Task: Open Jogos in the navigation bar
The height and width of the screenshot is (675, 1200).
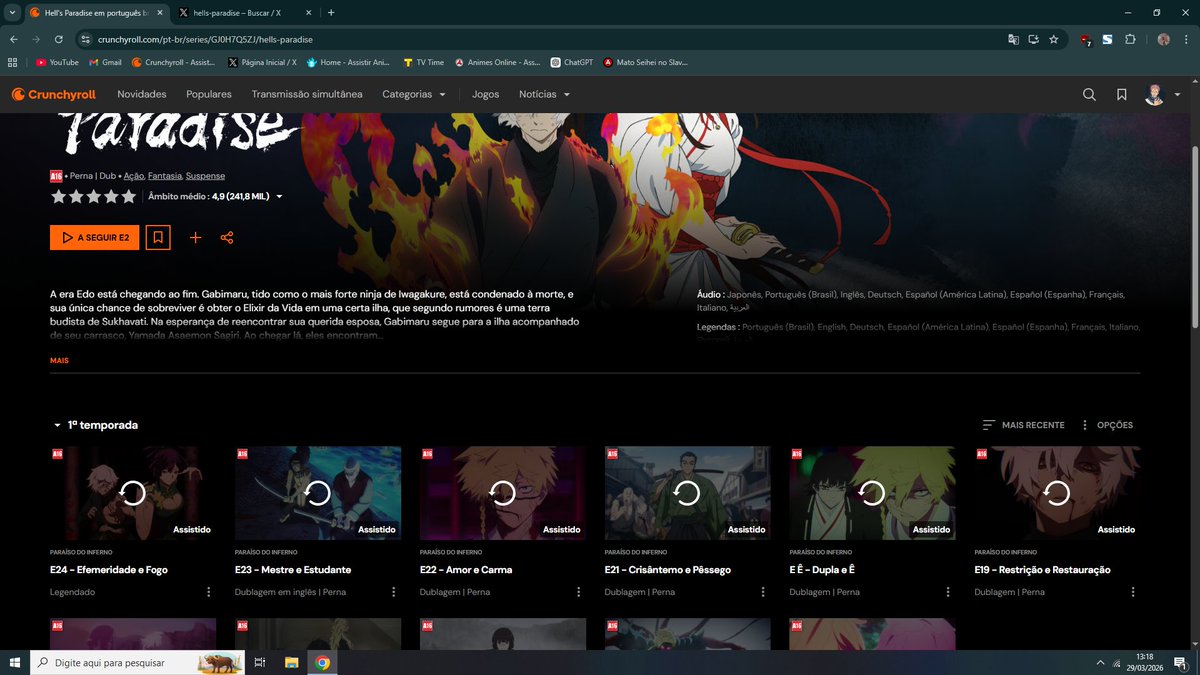Action: tap(486, 94)
